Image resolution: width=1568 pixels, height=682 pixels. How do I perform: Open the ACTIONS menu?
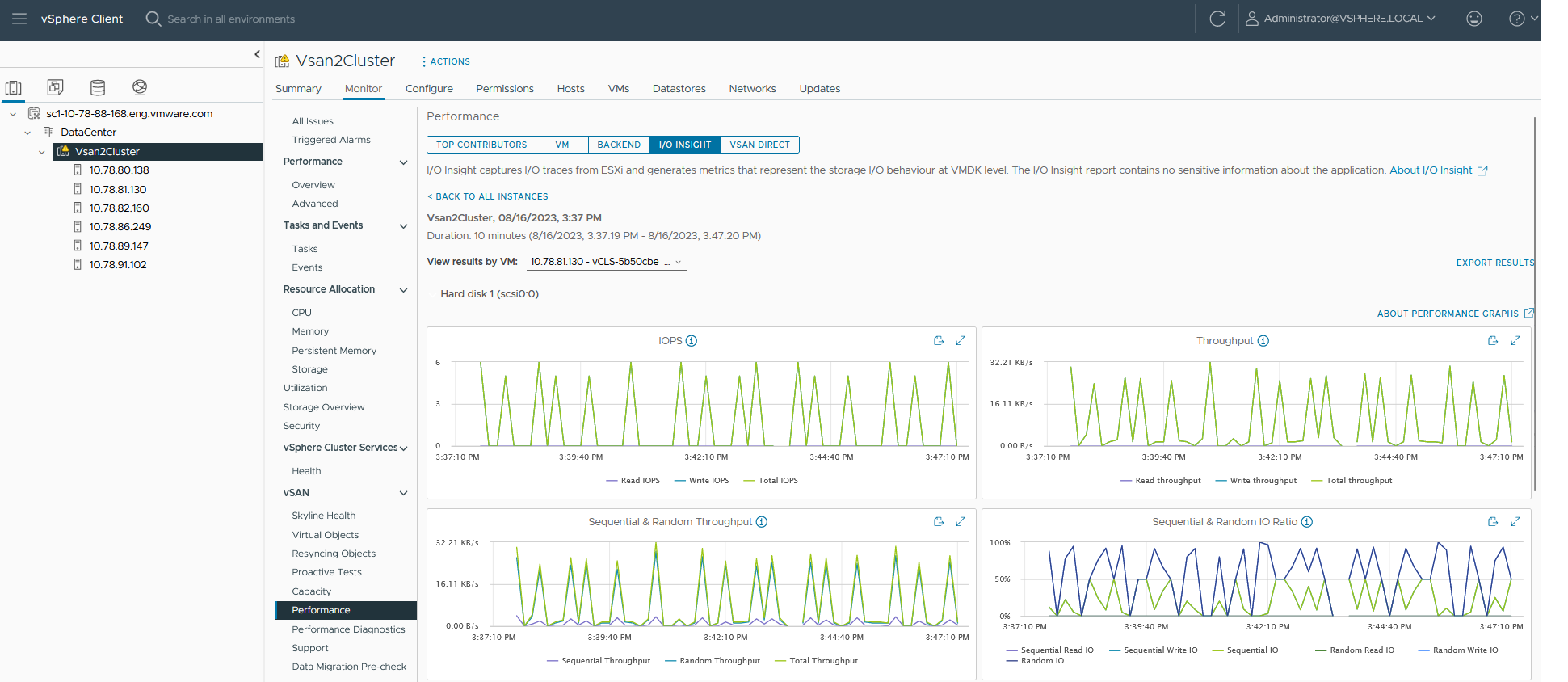[446, 61]
